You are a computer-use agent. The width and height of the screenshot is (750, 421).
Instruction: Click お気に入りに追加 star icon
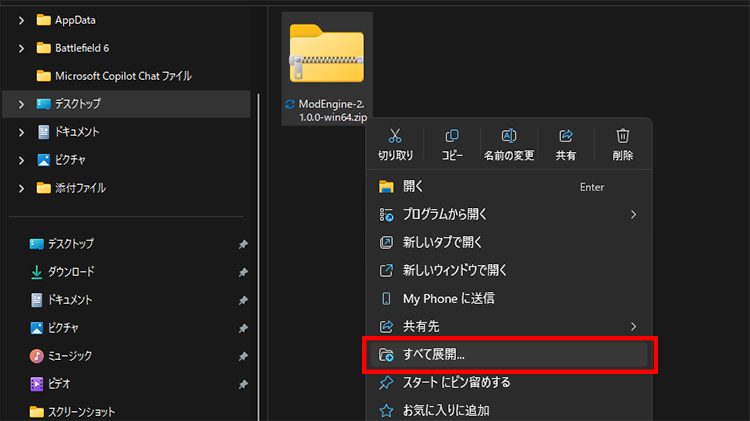coord(386,409)
